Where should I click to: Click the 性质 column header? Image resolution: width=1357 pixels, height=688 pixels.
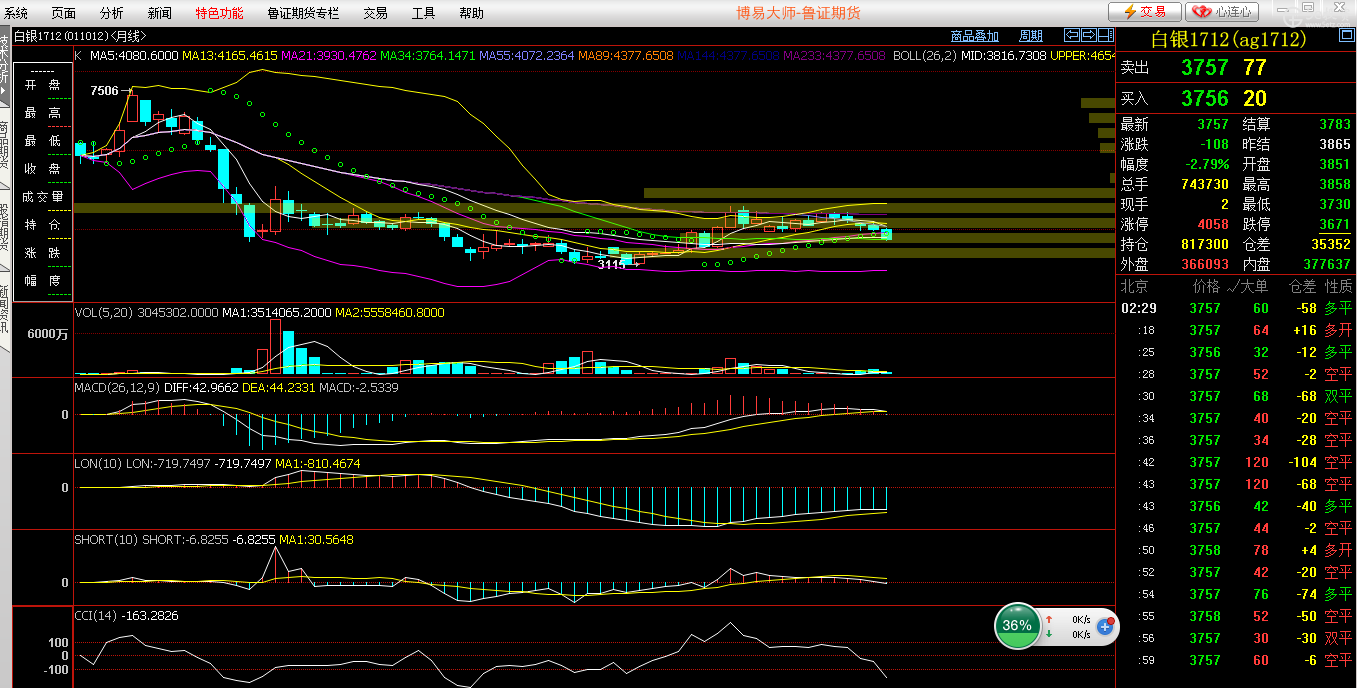(x=1338, y=287)
